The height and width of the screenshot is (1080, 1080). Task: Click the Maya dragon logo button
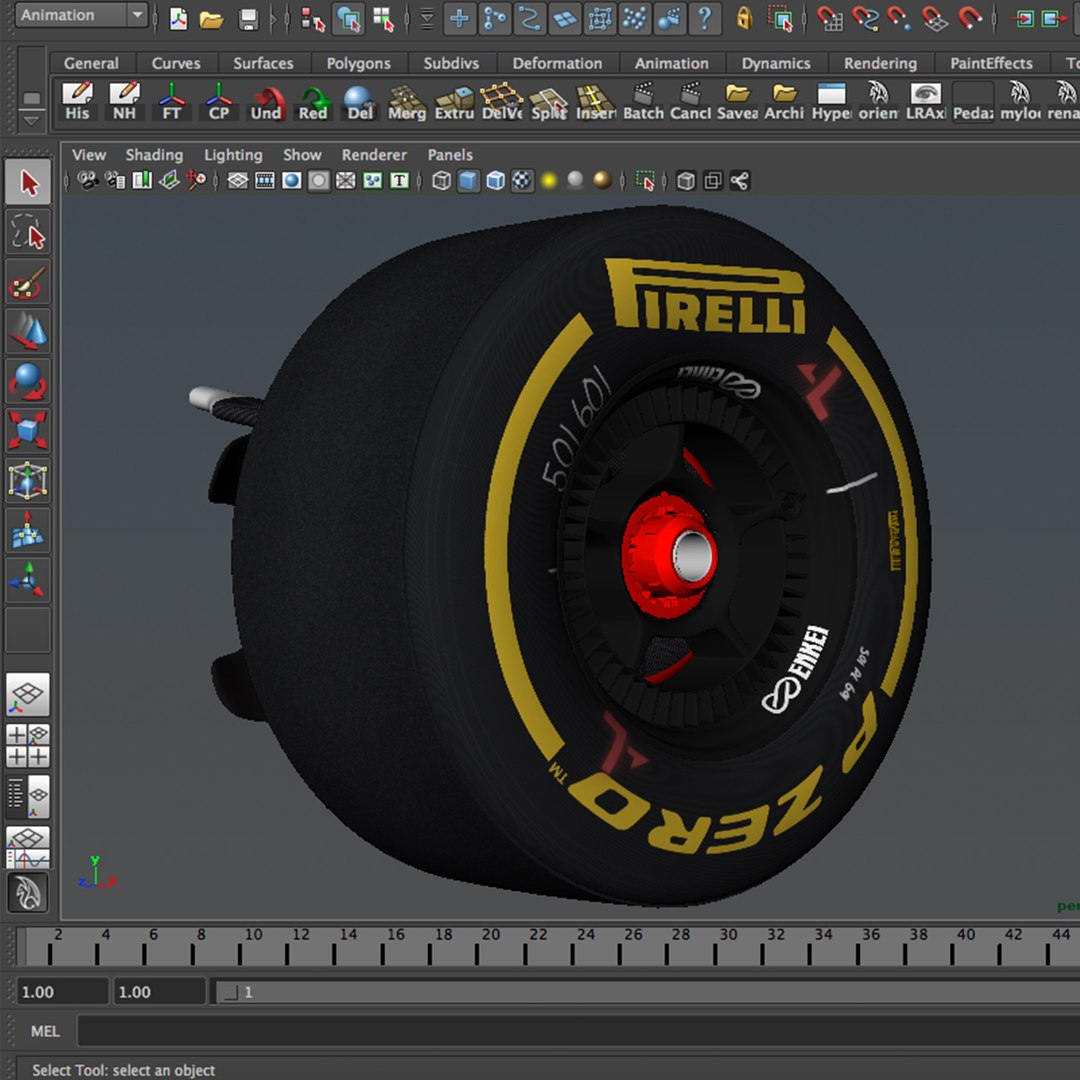(x=28, y=893)
